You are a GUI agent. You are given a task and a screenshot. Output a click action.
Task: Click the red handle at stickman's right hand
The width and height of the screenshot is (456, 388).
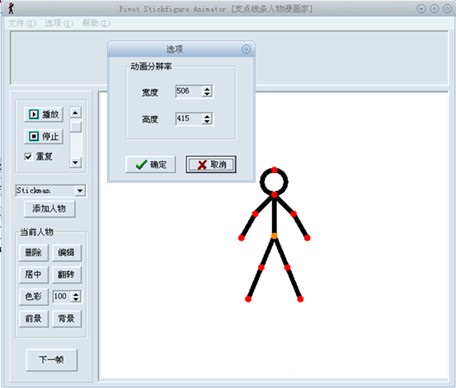307,238
